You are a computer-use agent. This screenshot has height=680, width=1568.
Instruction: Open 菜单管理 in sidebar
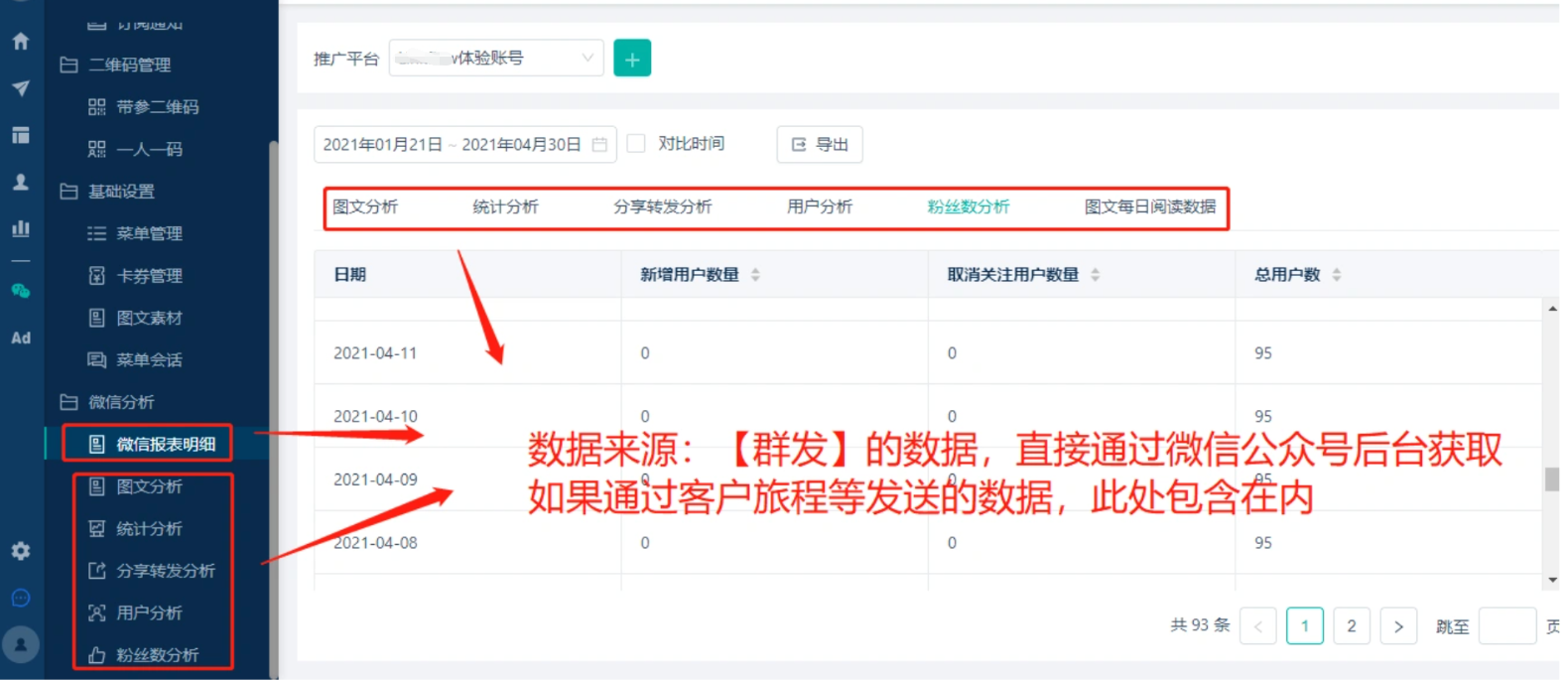coord(135,233)
